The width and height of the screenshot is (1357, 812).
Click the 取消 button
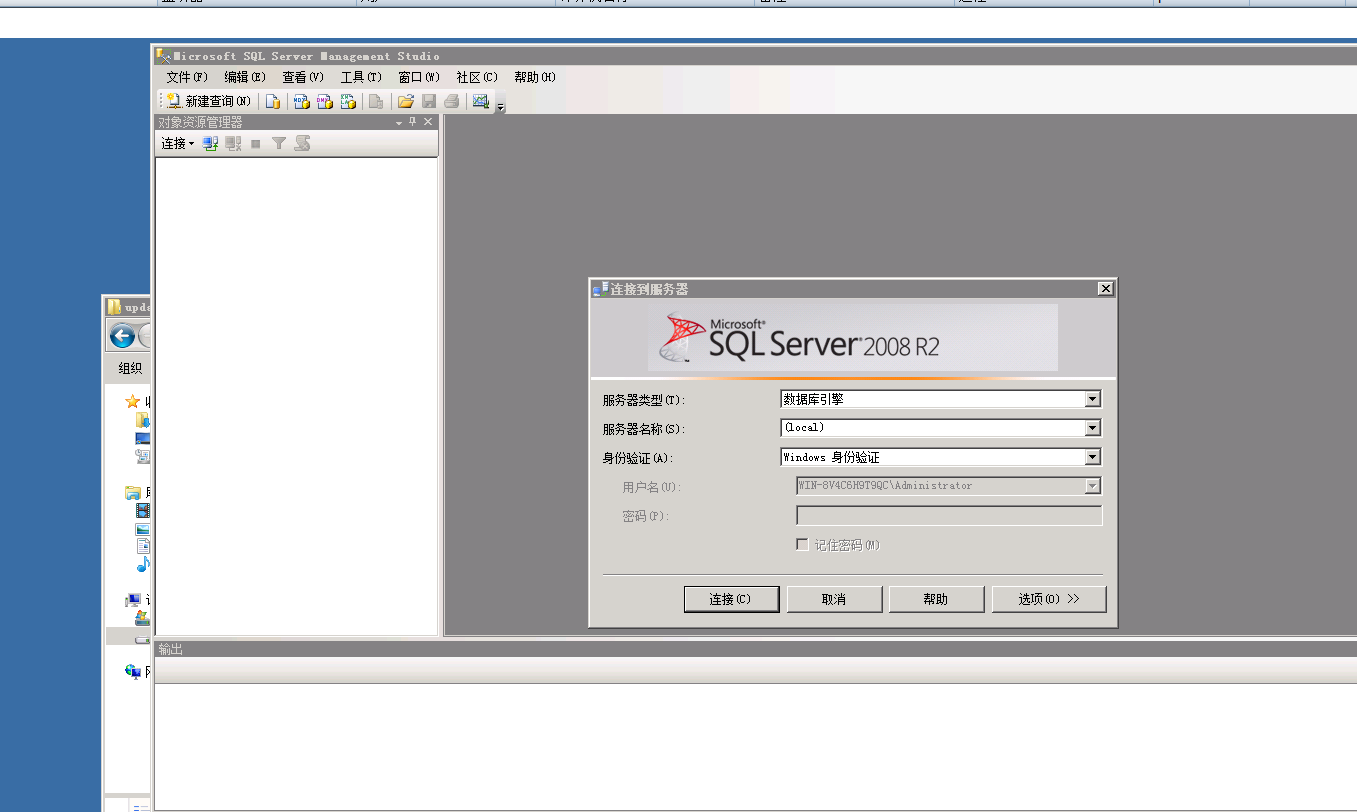click(834, 599)
